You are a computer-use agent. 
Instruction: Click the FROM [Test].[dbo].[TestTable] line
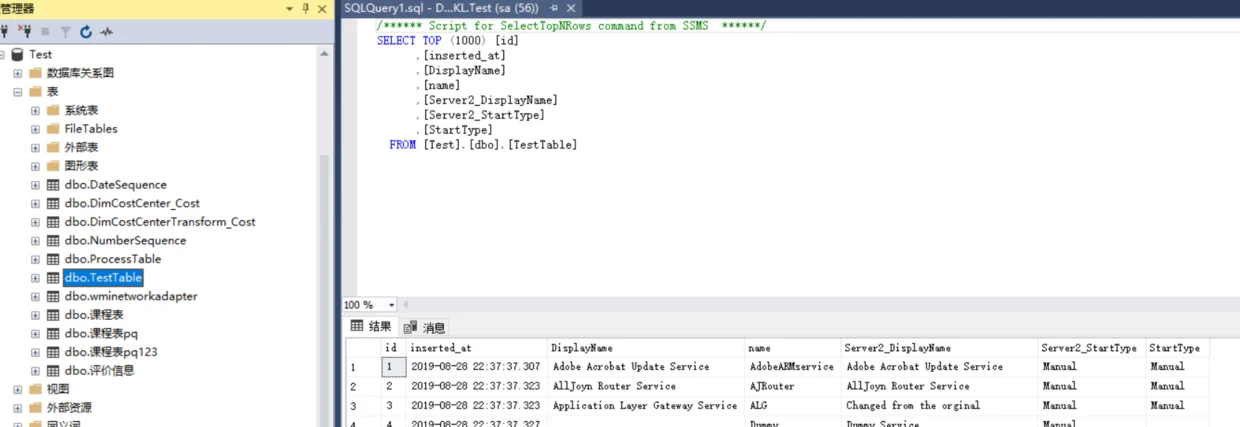pyautogui.click(x=483, y=145)
